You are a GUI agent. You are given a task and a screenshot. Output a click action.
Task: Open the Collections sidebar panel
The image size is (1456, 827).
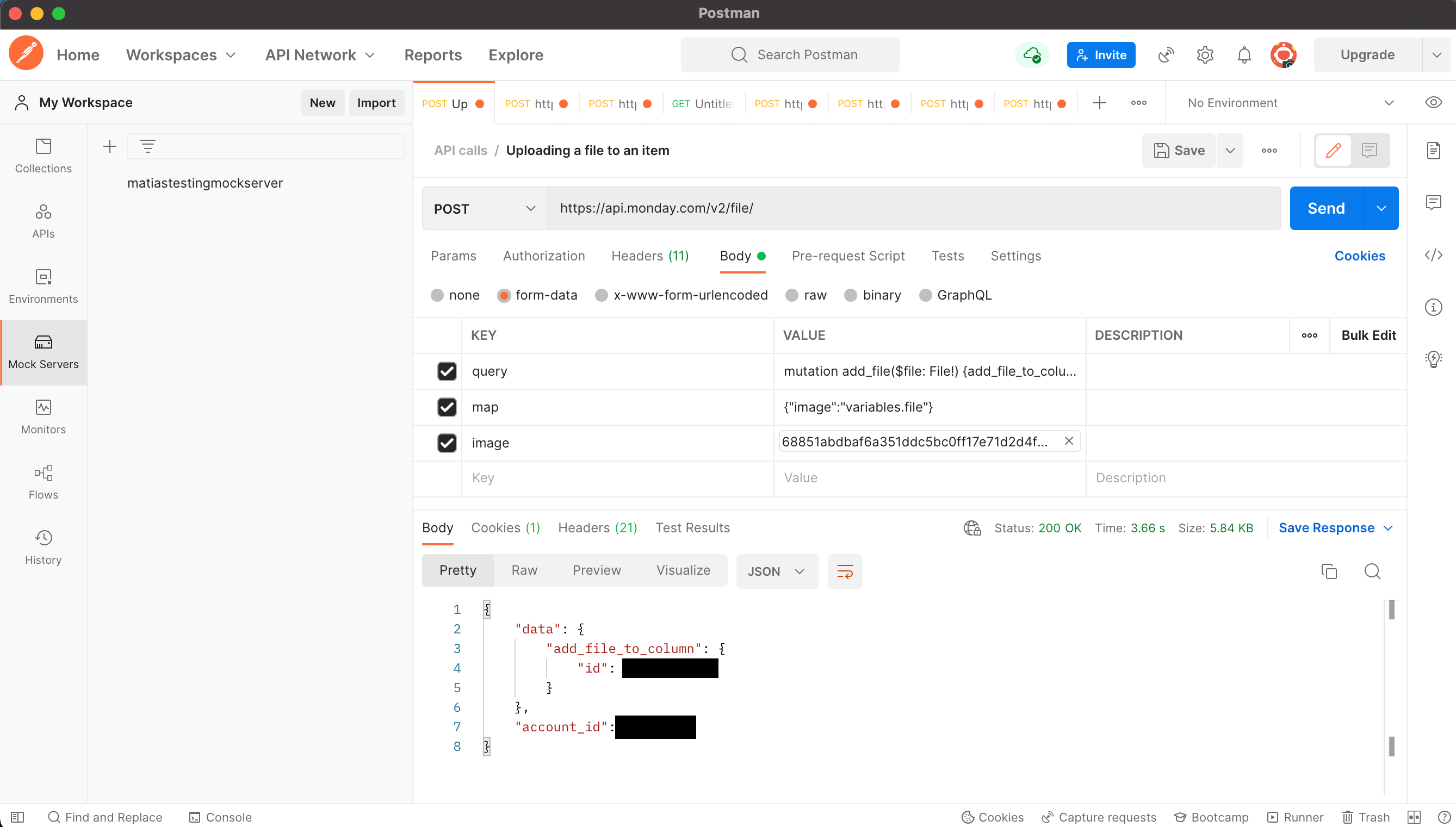click(43, 156)
